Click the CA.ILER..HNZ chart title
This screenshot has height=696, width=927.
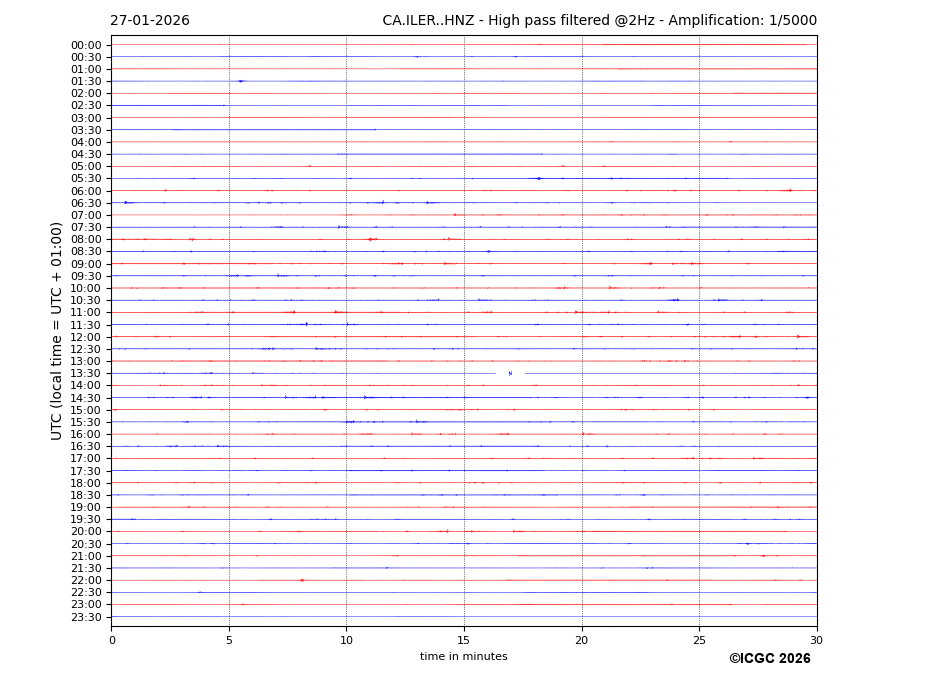(x=599, y=21)
